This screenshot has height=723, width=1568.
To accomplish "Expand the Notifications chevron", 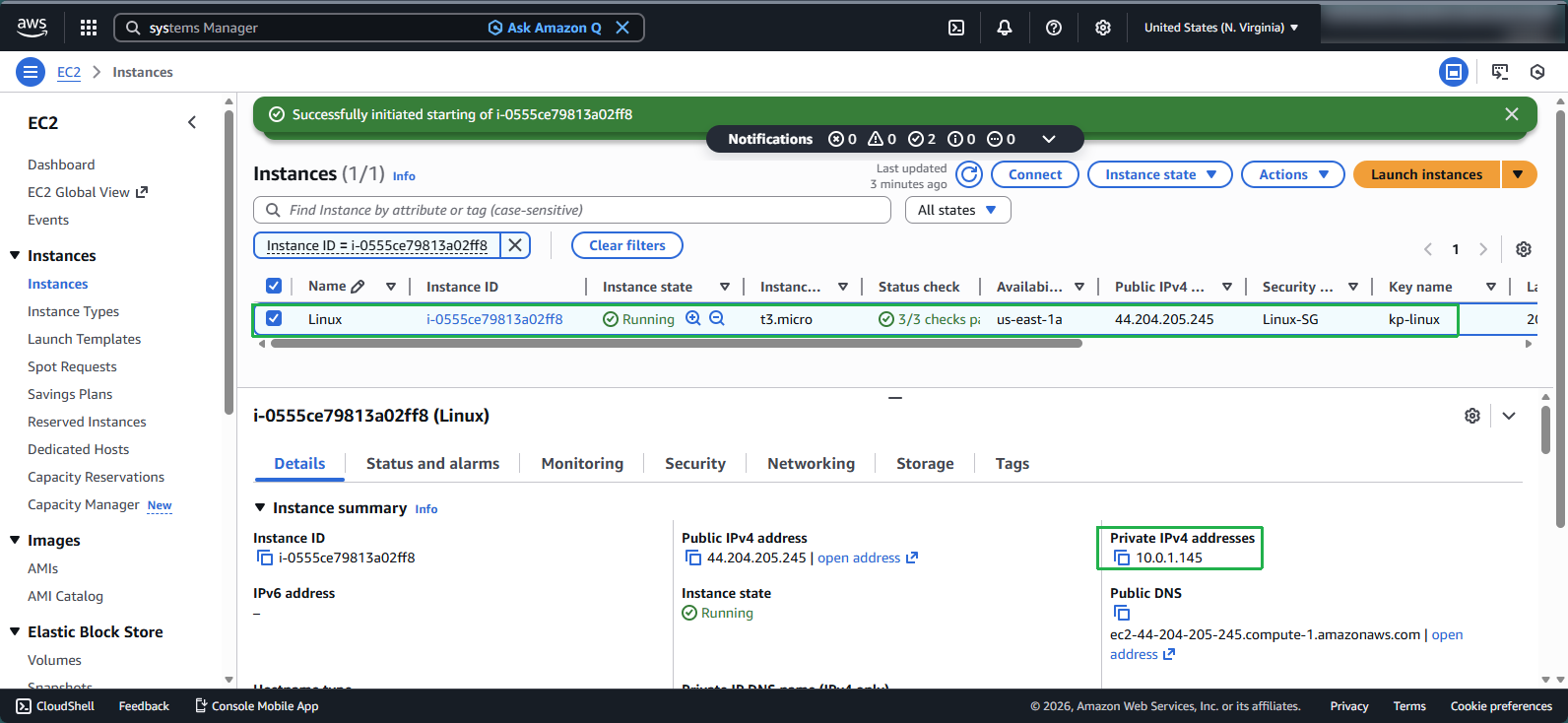I will click(x=1049, y=139).
